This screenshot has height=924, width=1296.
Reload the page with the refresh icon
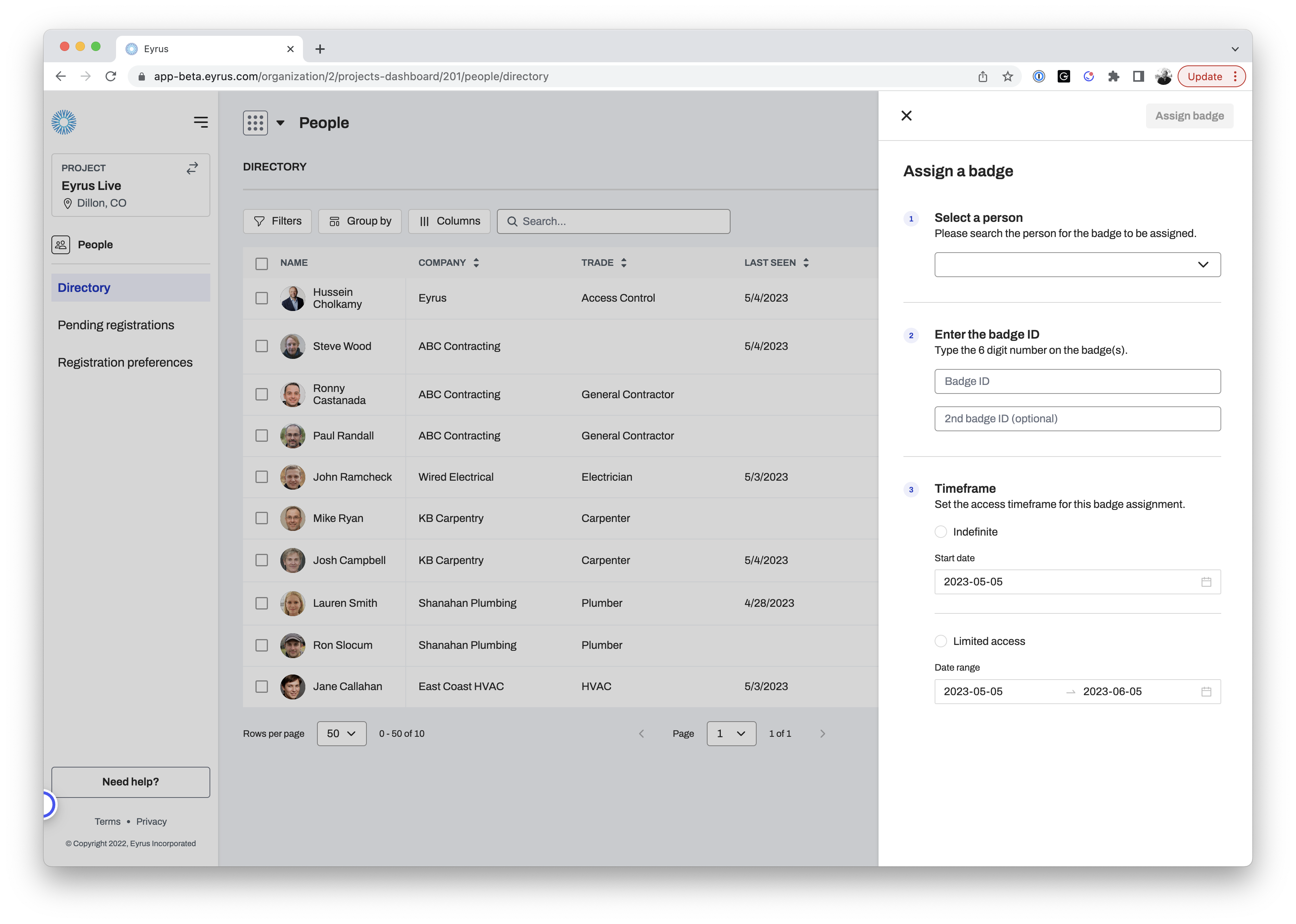pos(111,76)
